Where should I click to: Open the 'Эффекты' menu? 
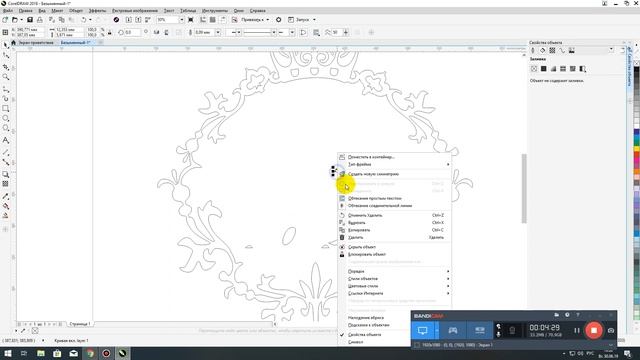click(97, 11)
